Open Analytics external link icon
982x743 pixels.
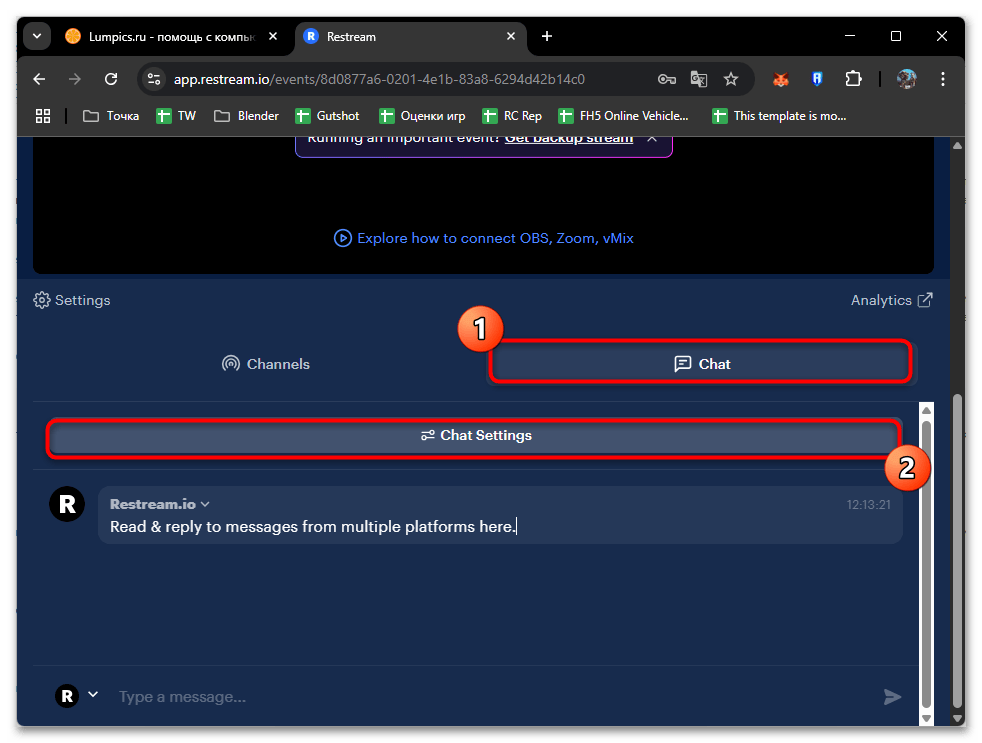click(x=925, y=300)
